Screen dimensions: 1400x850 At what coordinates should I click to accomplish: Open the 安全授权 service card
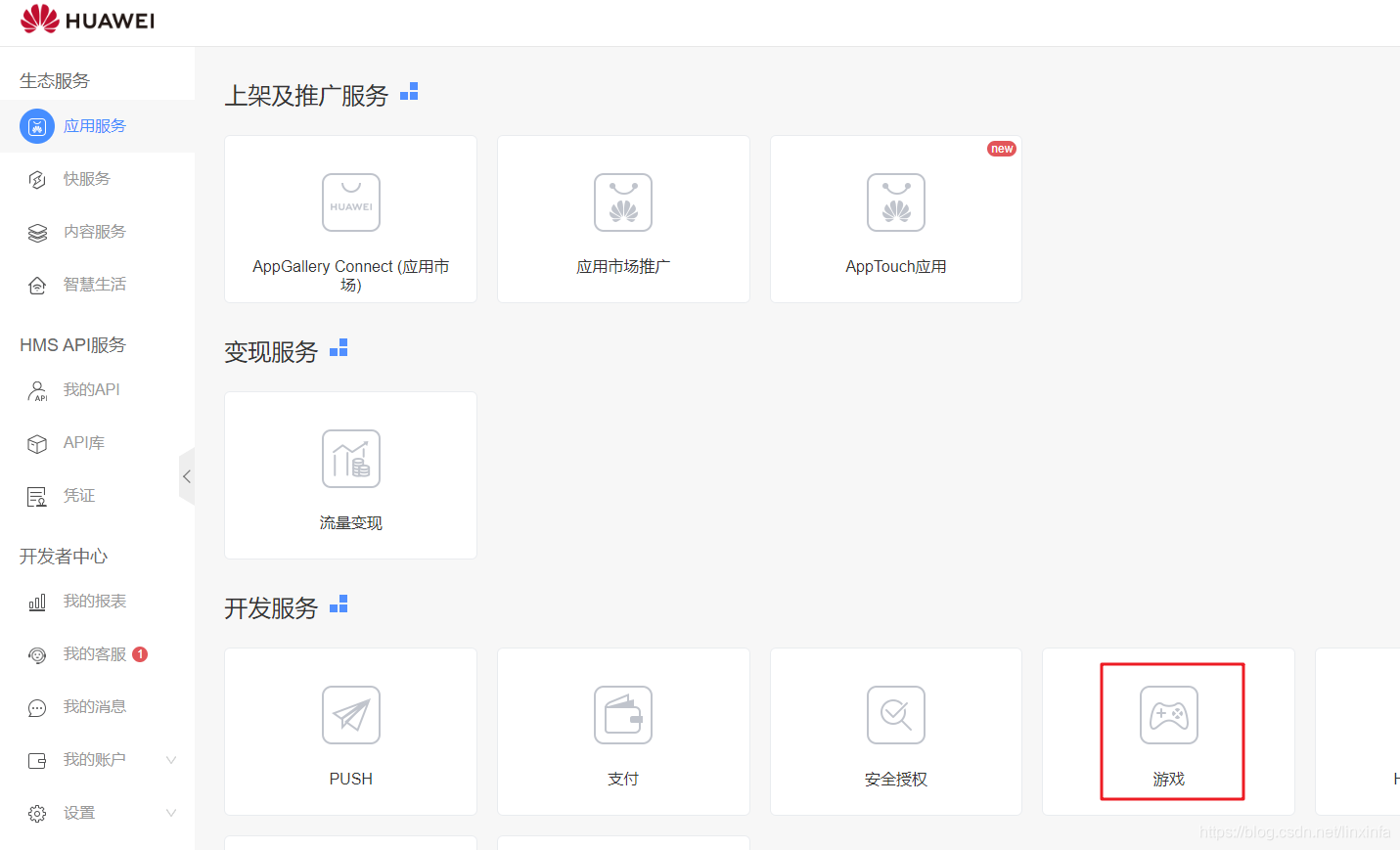(x=896, y=732)
